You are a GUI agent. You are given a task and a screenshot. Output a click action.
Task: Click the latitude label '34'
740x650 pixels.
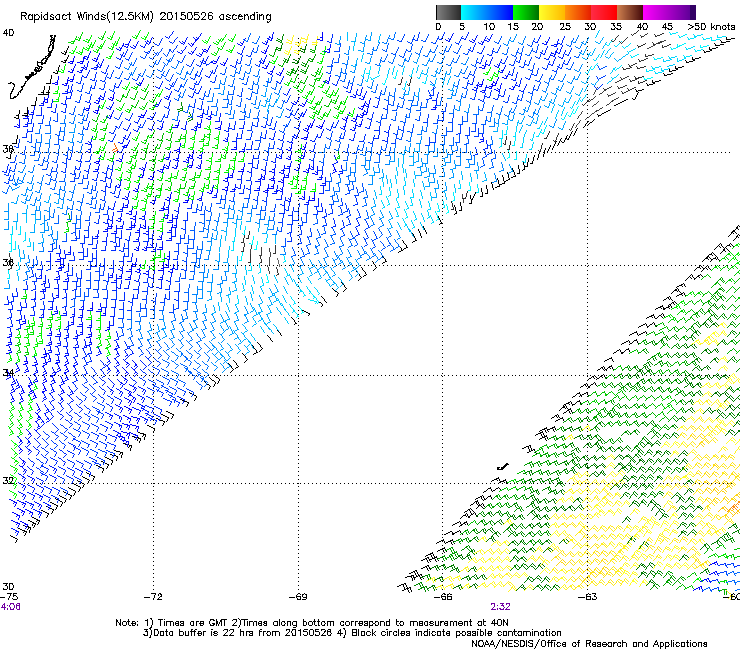point(8,373)
